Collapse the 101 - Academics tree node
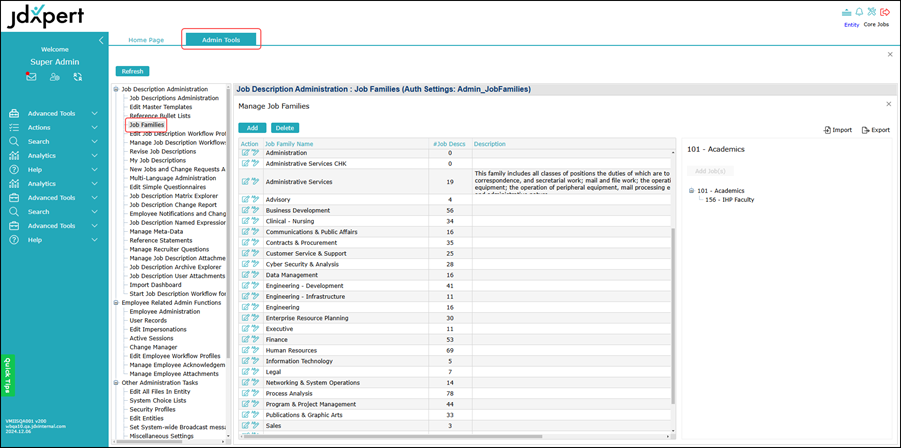This screenshot has height=448, width=901. pyautogui.click(x=690, y=190)
